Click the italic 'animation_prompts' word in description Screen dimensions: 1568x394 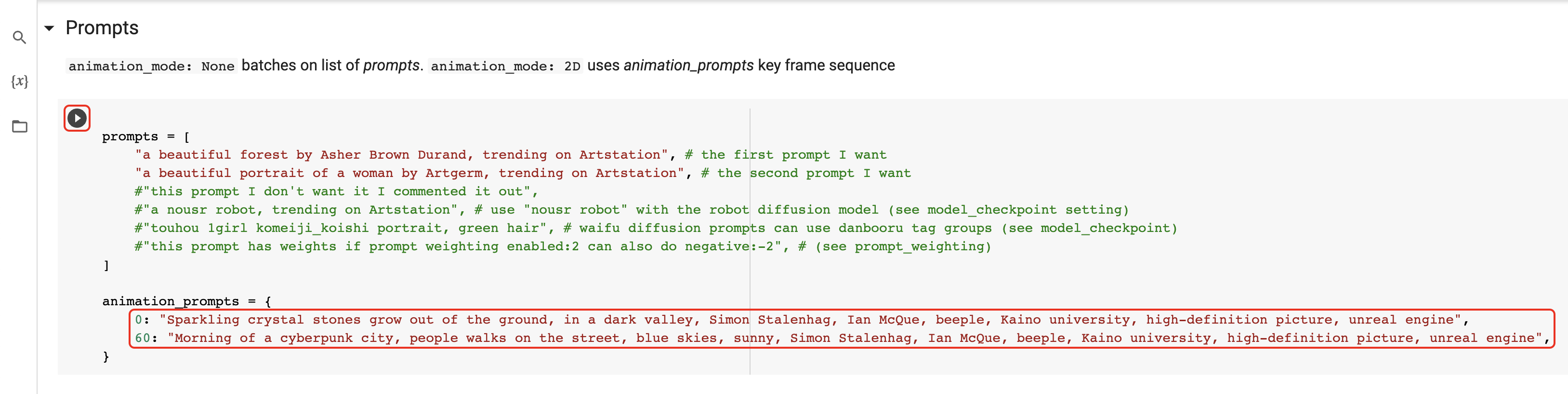point(688,66)
